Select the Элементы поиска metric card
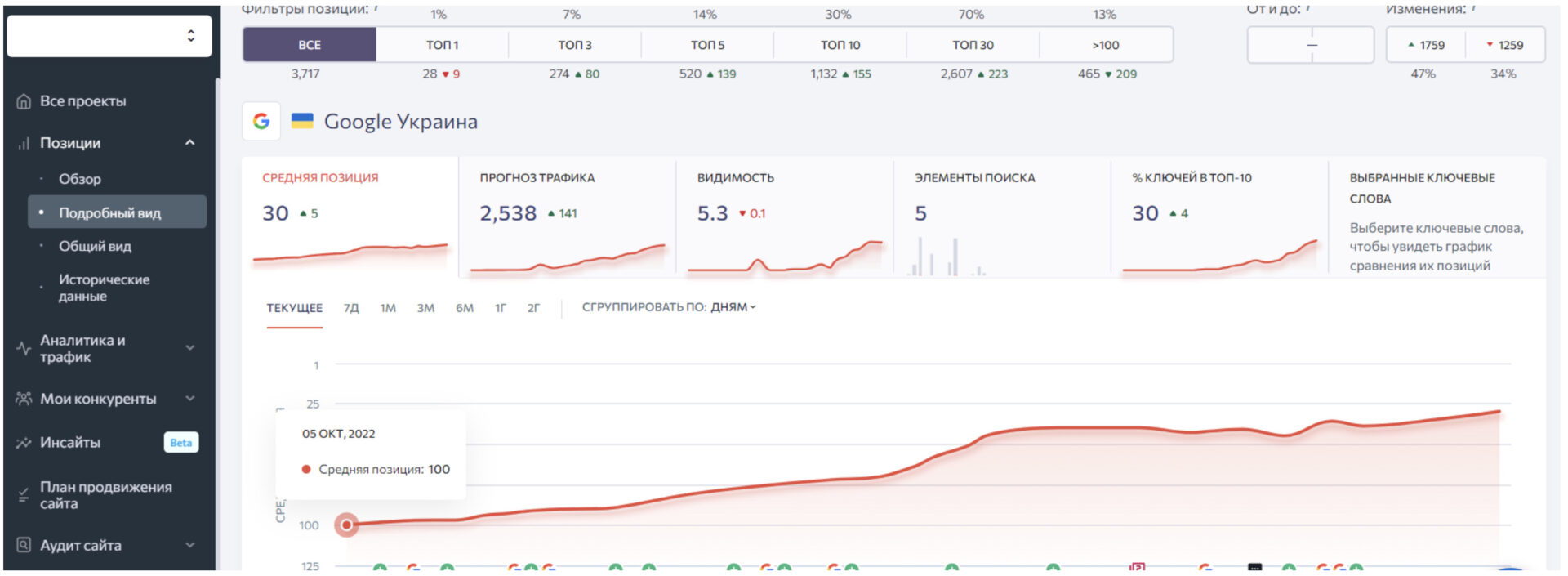 pos(1002,217)
